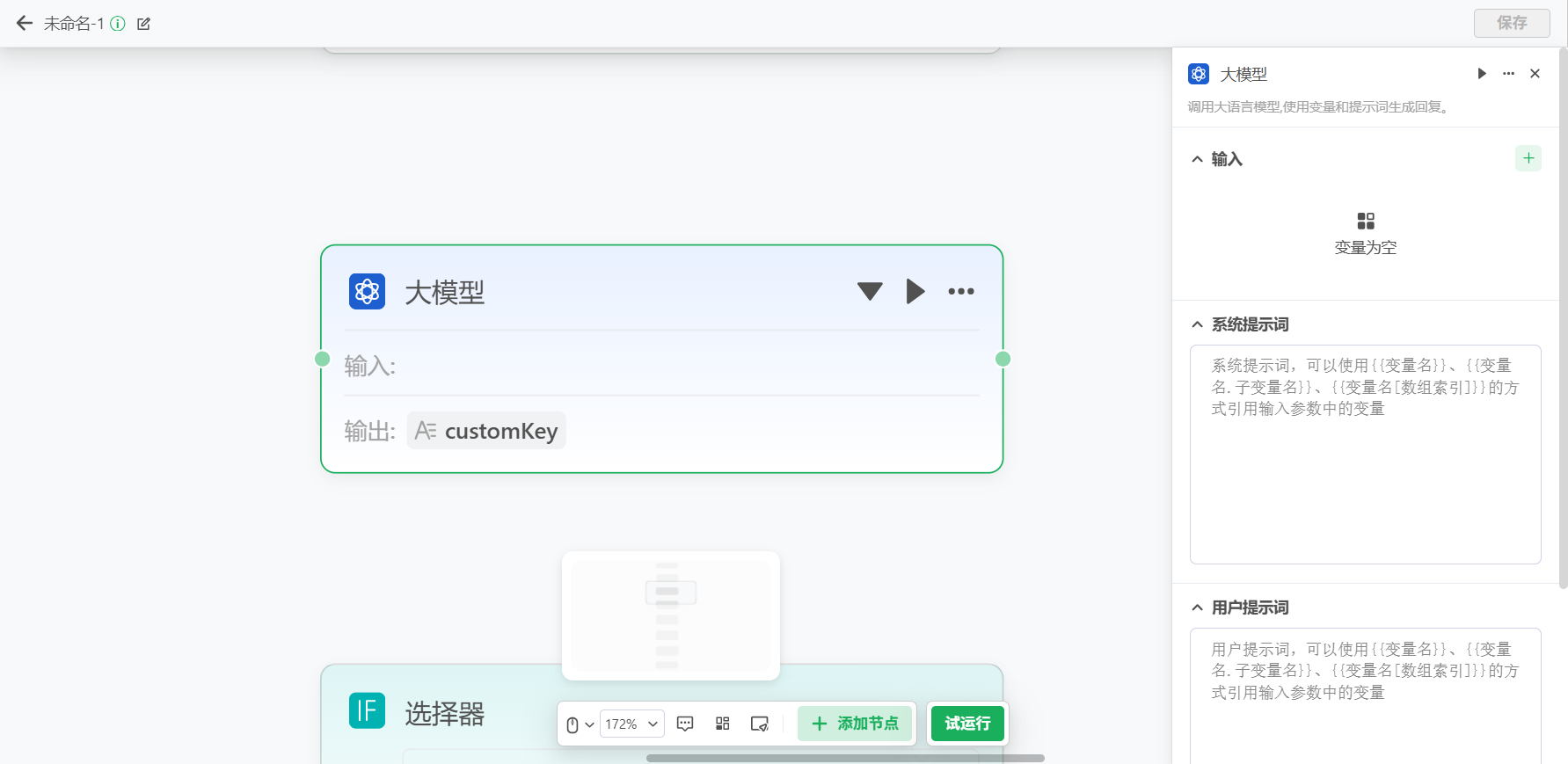Collapse the 输入 section
This screenshot has height=764, width=1568.
1197,159
